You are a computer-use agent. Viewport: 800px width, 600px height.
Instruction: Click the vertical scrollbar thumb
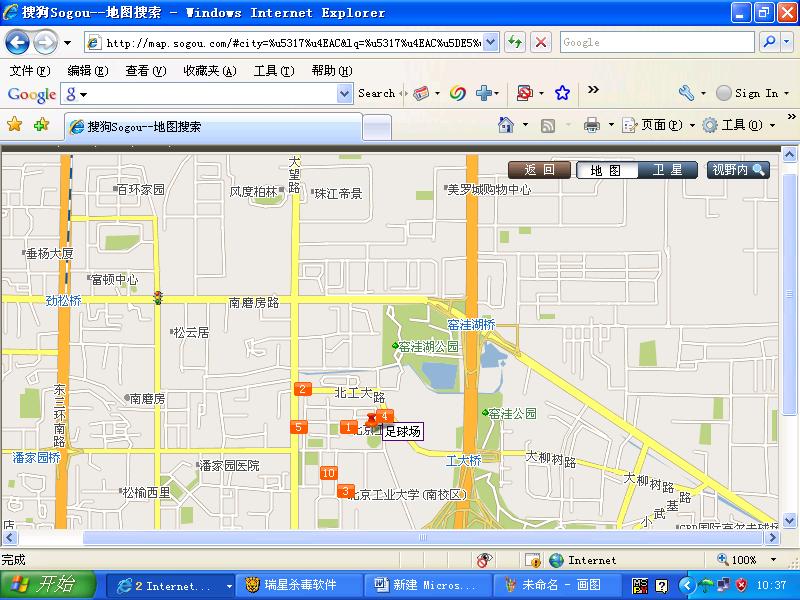[x=789, y=293]
